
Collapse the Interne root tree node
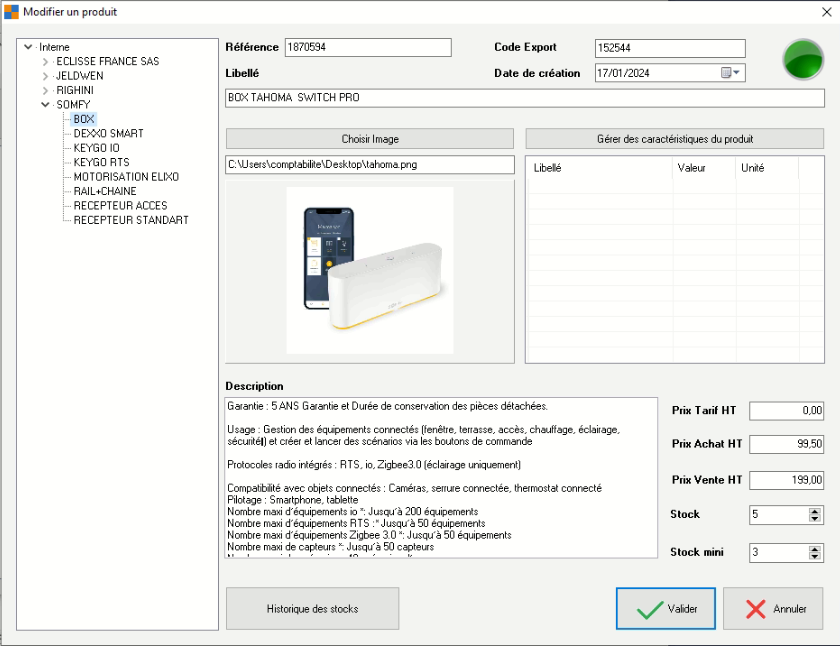pos(28,47)
